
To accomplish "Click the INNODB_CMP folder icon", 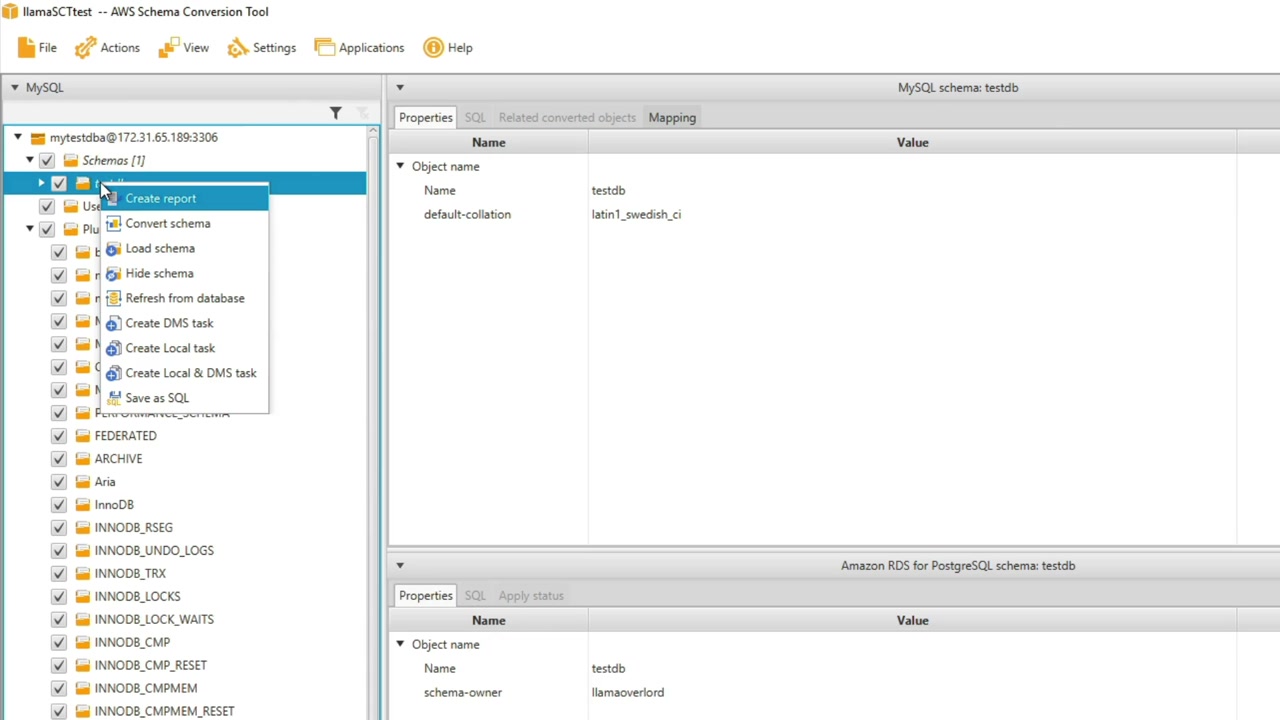I will pyautogui.click(x=83, y=643).
